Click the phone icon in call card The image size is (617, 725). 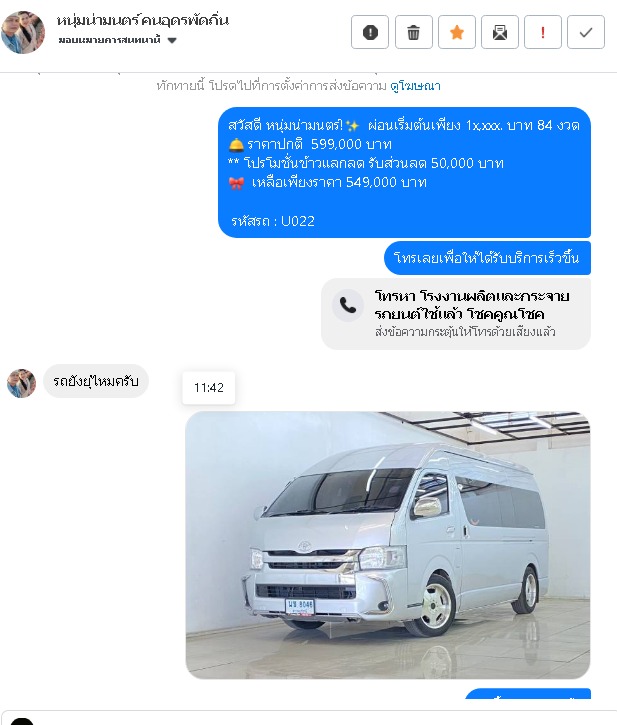coord(348,305)
